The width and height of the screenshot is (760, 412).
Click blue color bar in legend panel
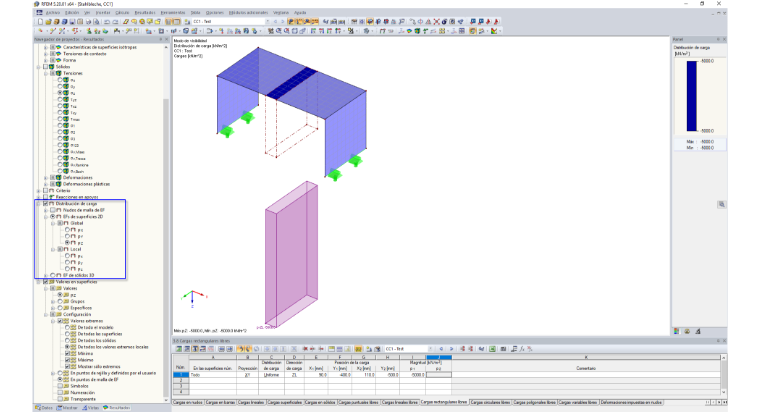(x=692, y=96)
